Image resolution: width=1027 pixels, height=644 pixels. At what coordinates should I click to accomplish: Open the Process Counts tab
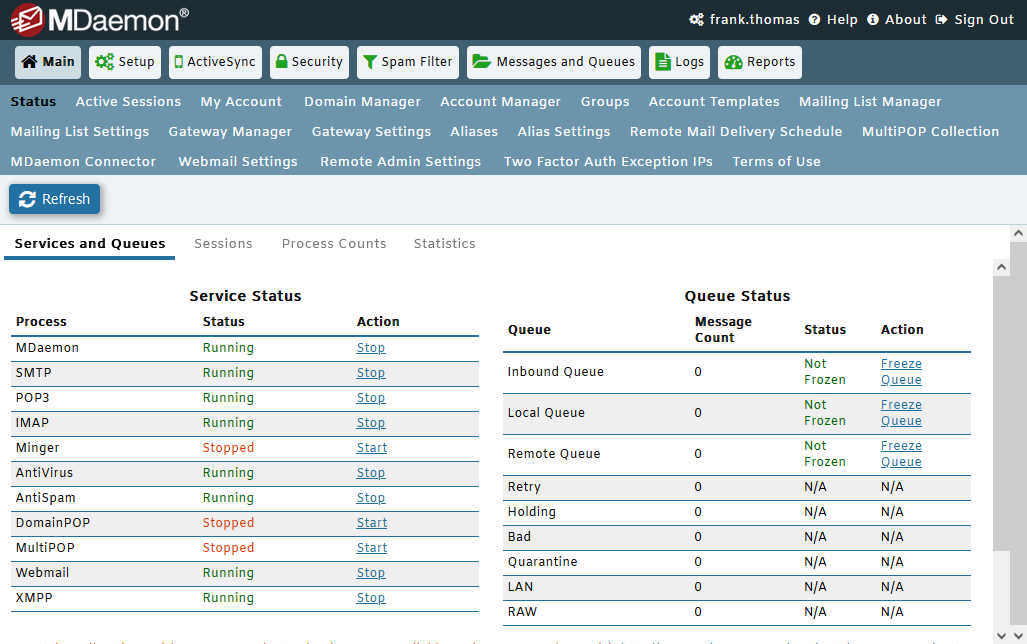(333, 243)
